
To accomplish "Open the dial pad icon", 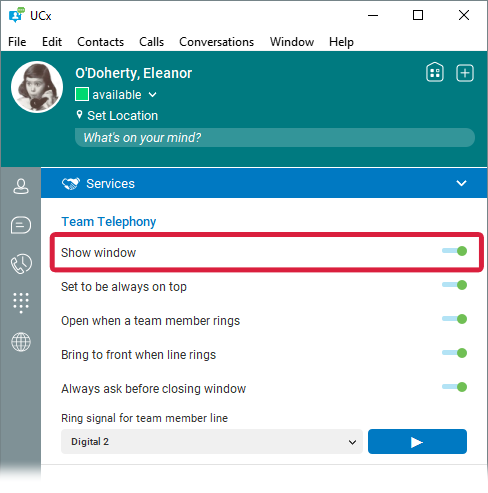I will point(21,303).
